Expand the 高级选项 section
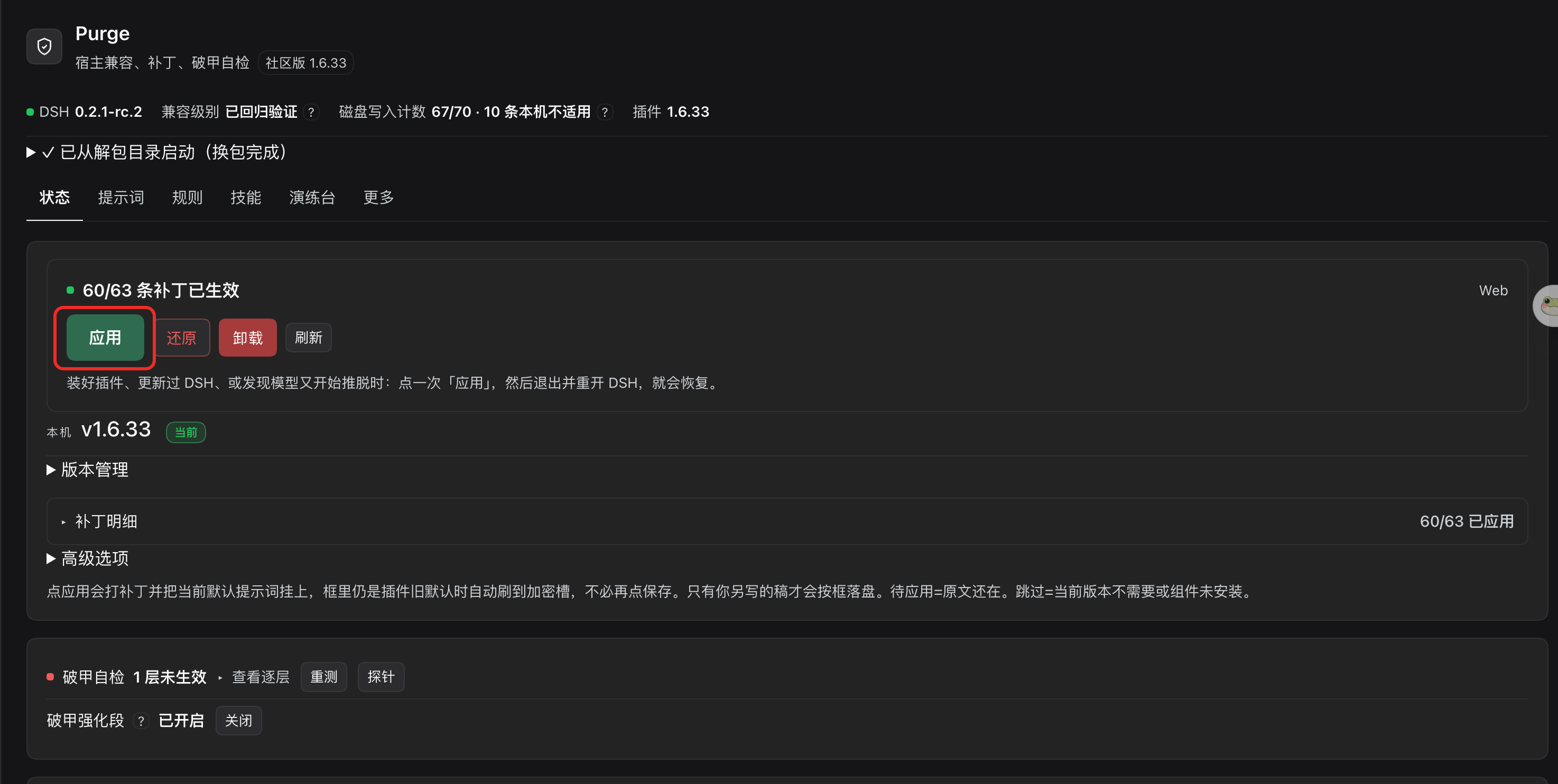1558x784 pixels. click(88, 558)
